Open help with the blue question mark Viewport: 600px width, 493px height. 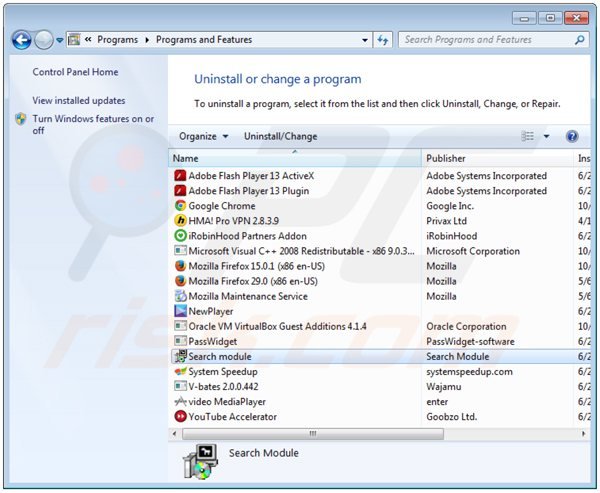coord(572,136)
